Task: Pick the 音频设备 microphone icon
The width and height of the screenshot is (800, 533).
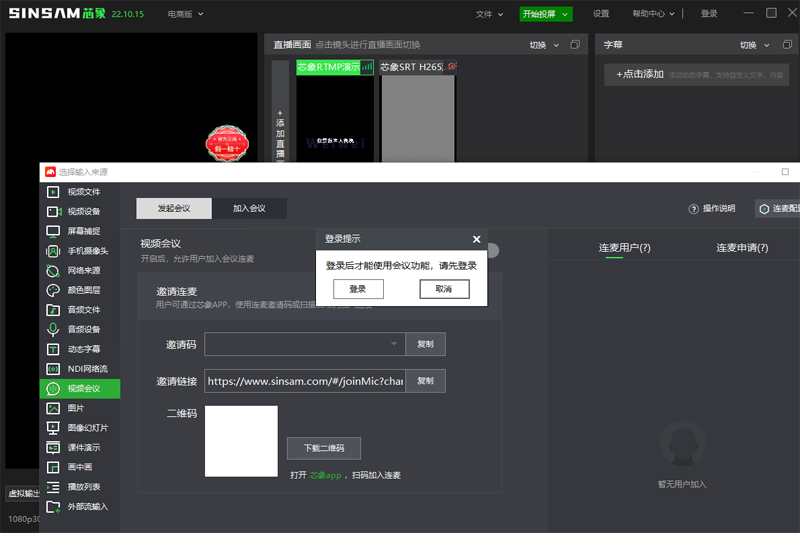Action: point(53,329)
